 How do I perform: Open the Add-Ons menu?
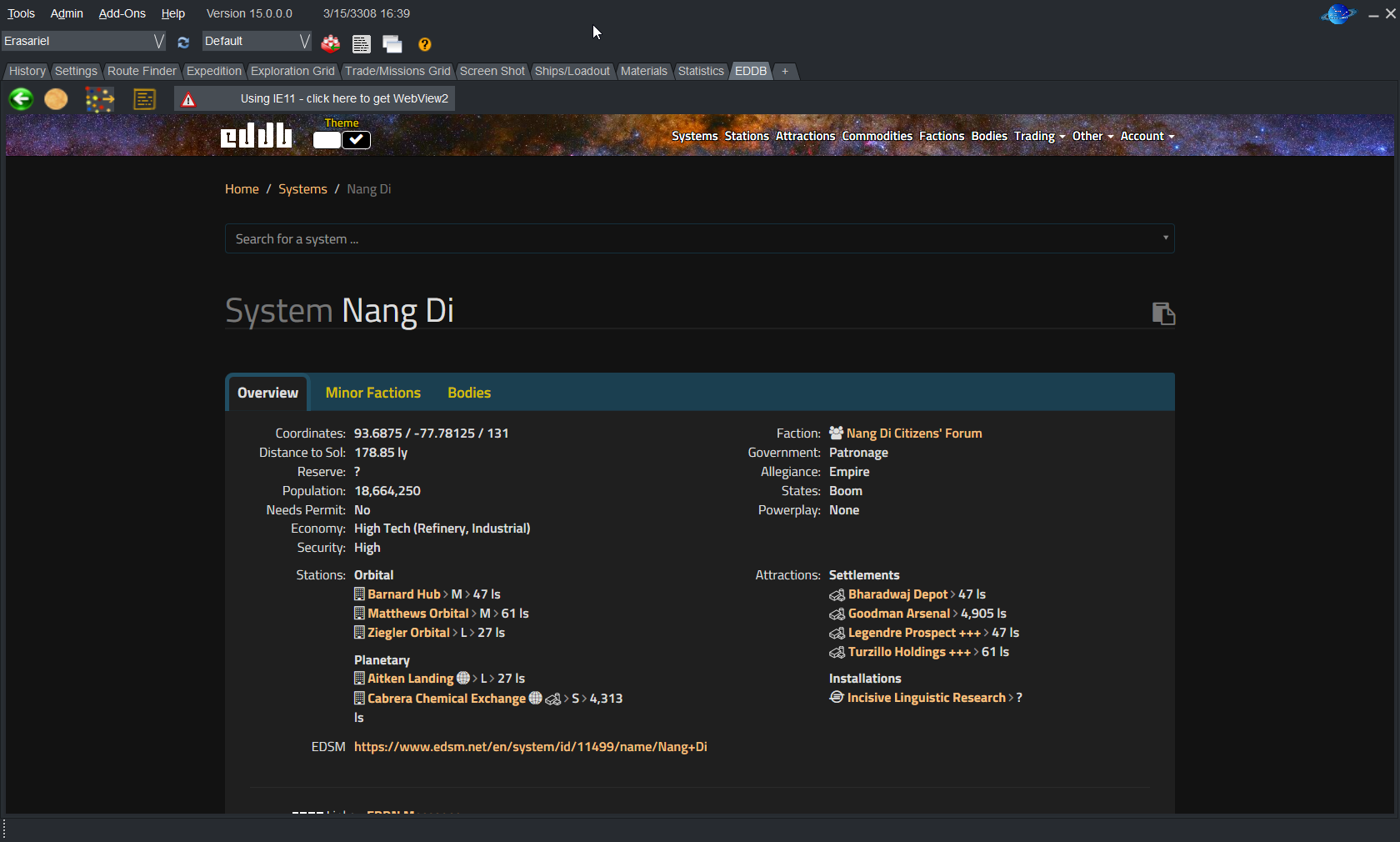(122, 13)
